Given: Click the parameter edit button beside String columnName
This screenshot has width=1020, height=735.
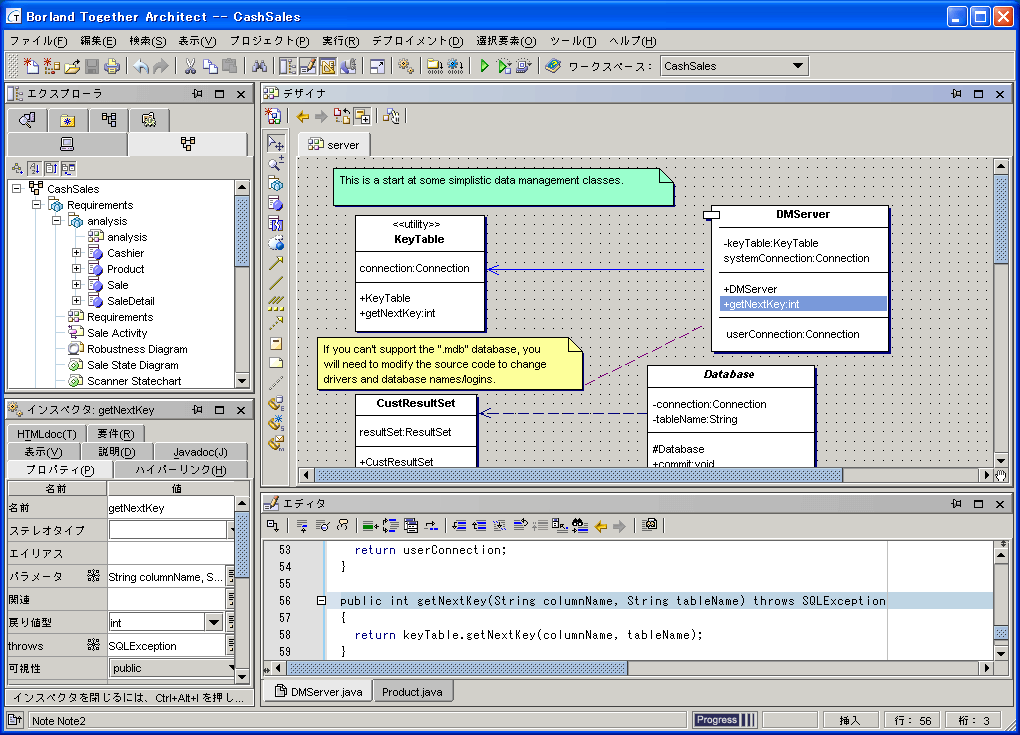Looking at the screenshot, I should point(230,576).
